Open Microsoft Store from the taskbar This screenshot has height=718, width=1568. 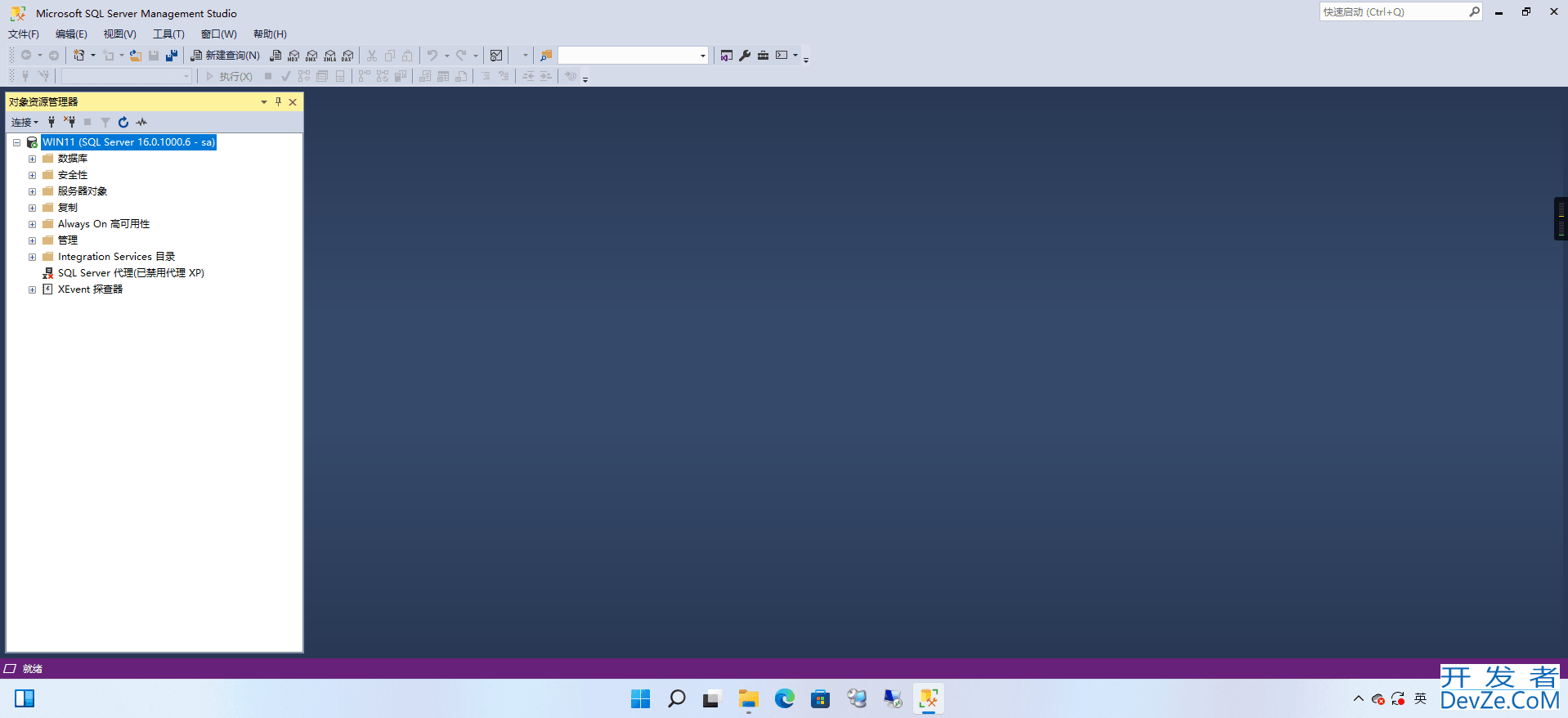[x=821, y=699]
